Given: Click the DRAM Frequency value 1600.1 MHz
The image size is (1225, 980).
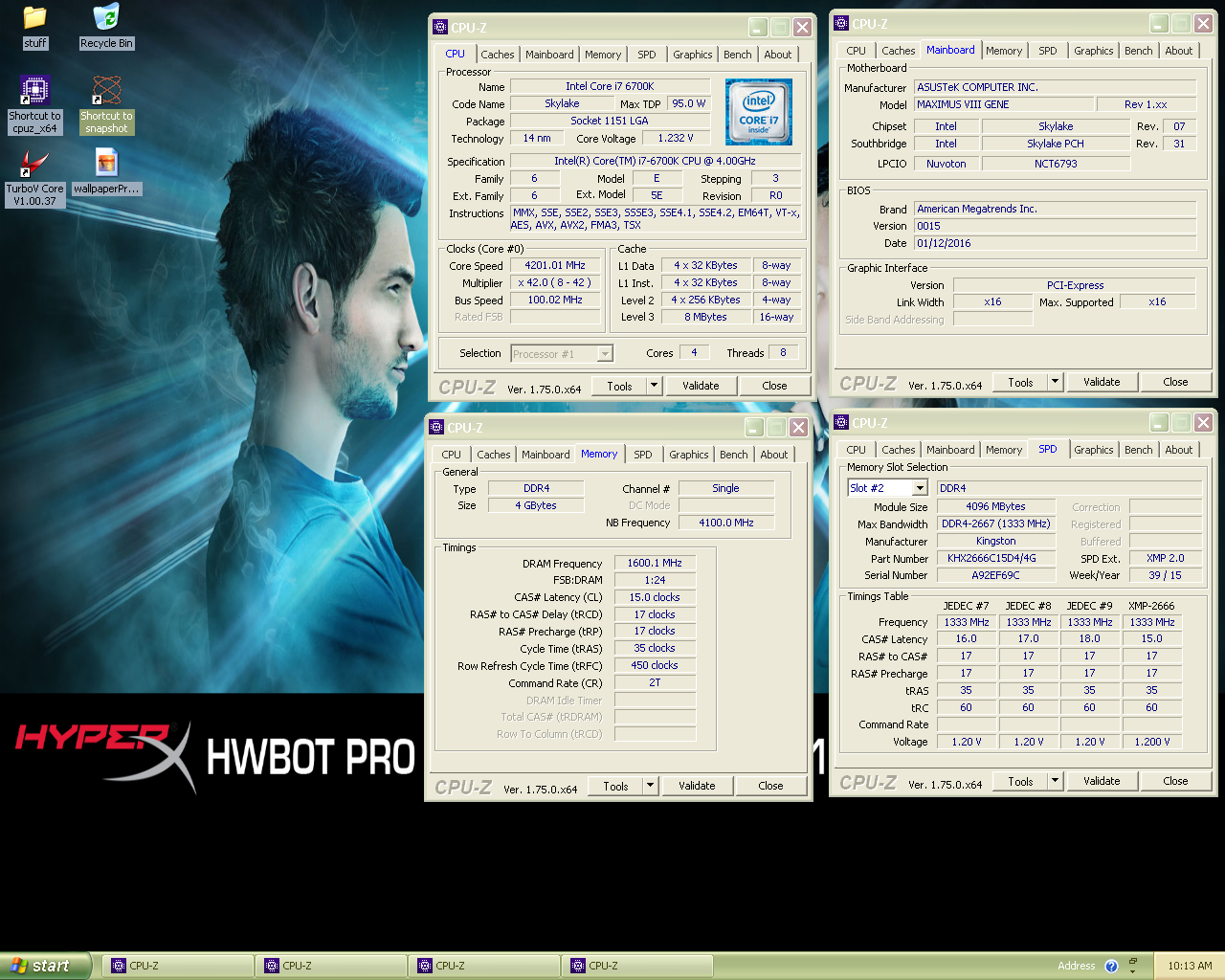Looking at the screenshot, I should point(655,563).
